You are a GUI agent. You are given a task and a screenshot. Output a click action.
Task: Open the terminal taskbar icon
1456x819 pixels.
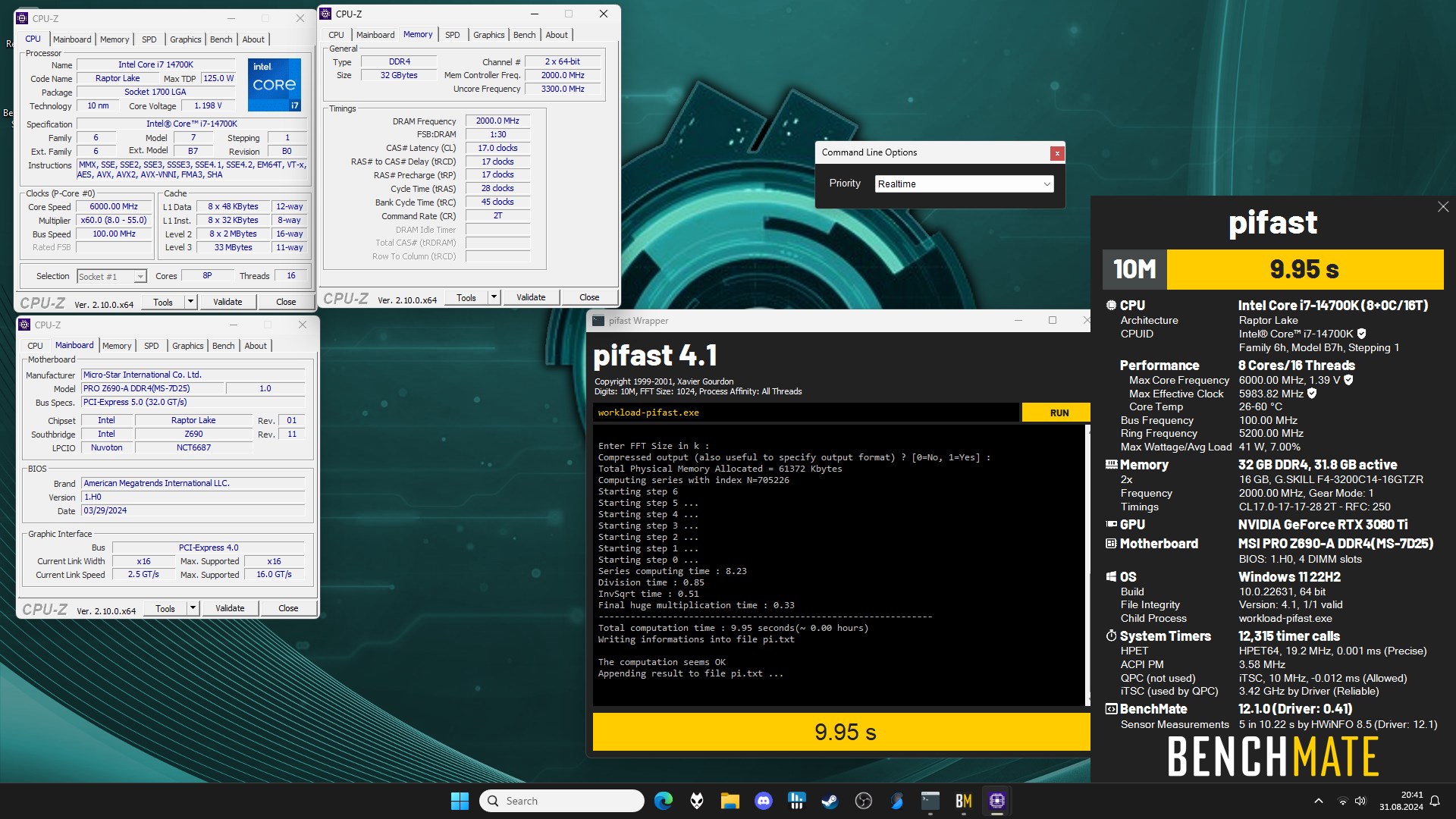930,801
